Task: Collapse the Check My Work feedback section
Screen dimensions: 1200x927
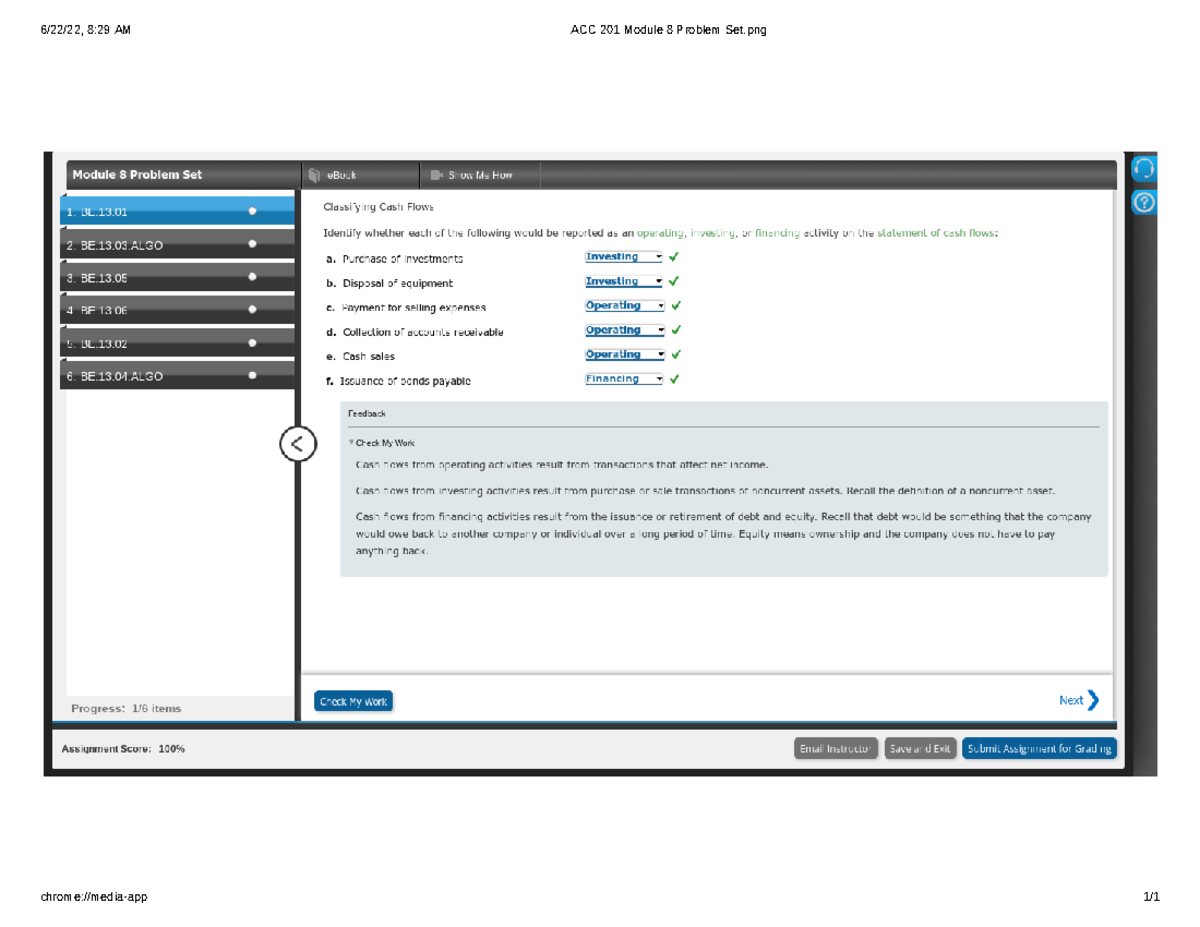Action: click(x=382, y=443)
